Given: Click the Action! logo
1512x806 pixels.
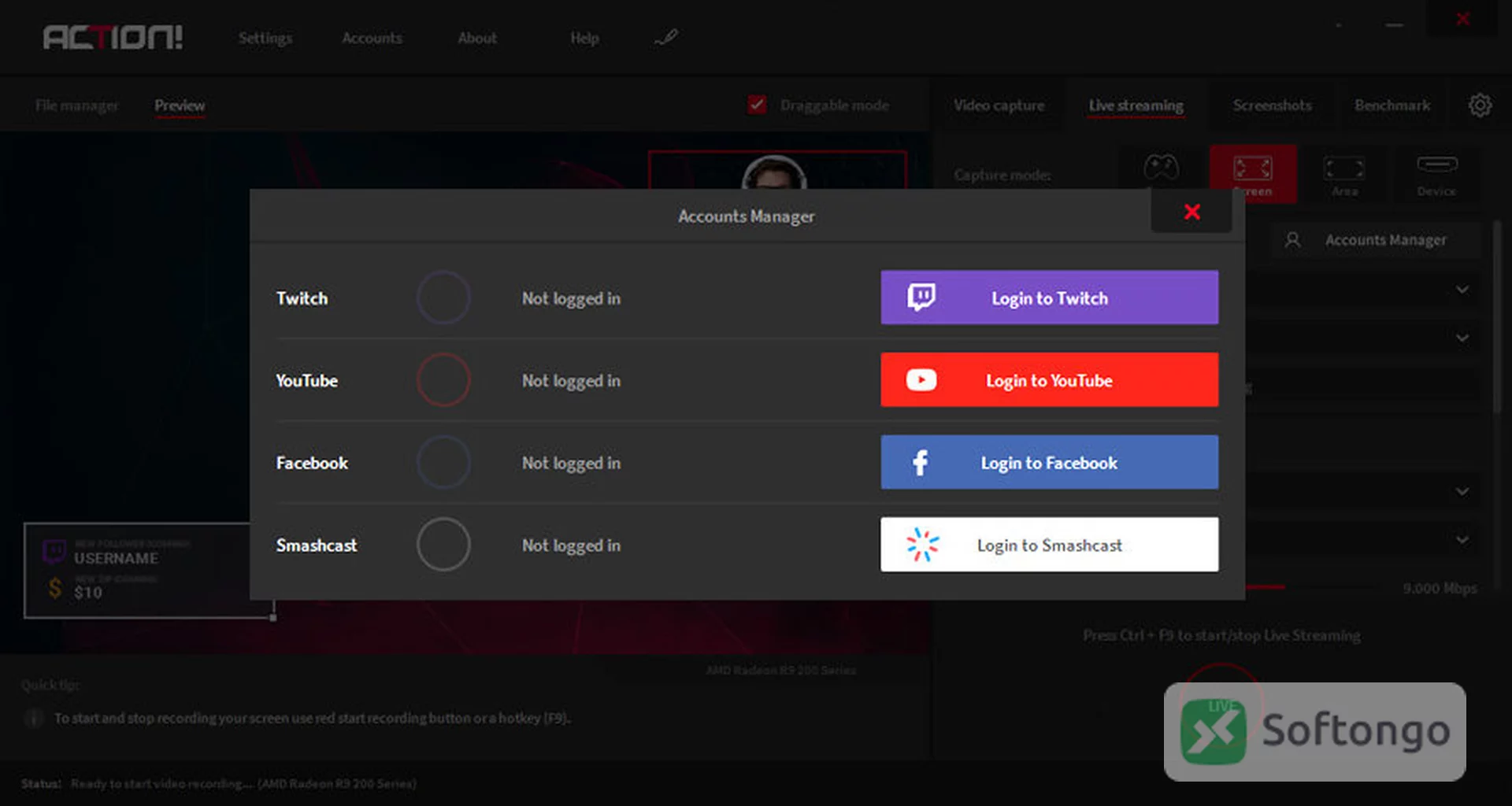Looking at the screenshot, I should [113, 37].
